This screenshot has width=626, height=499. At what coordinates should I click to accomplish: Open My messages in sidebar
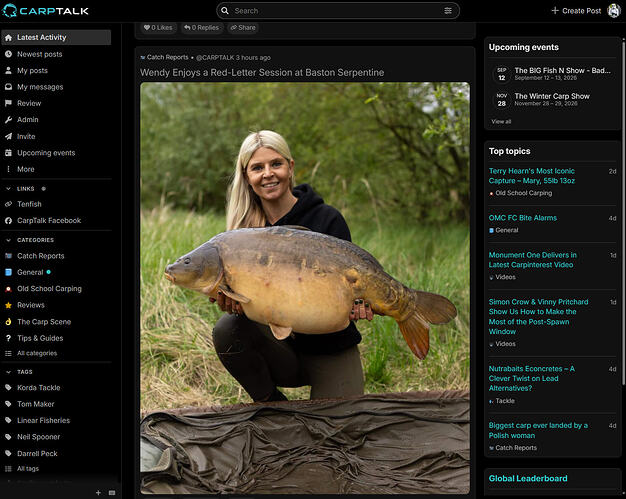(x=56, y=87)
